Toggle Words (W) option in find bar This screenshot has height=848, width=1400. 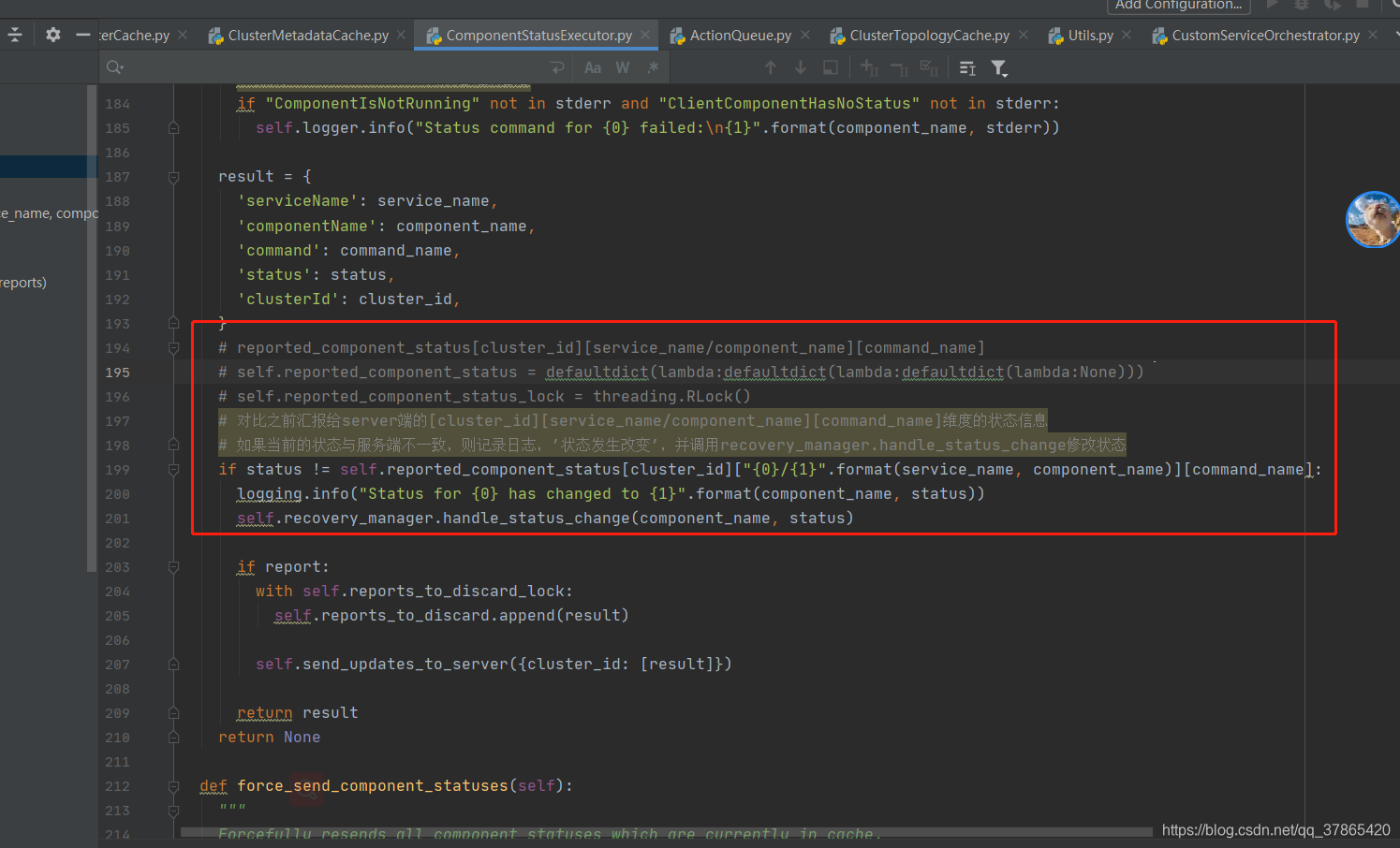(623, 67)
